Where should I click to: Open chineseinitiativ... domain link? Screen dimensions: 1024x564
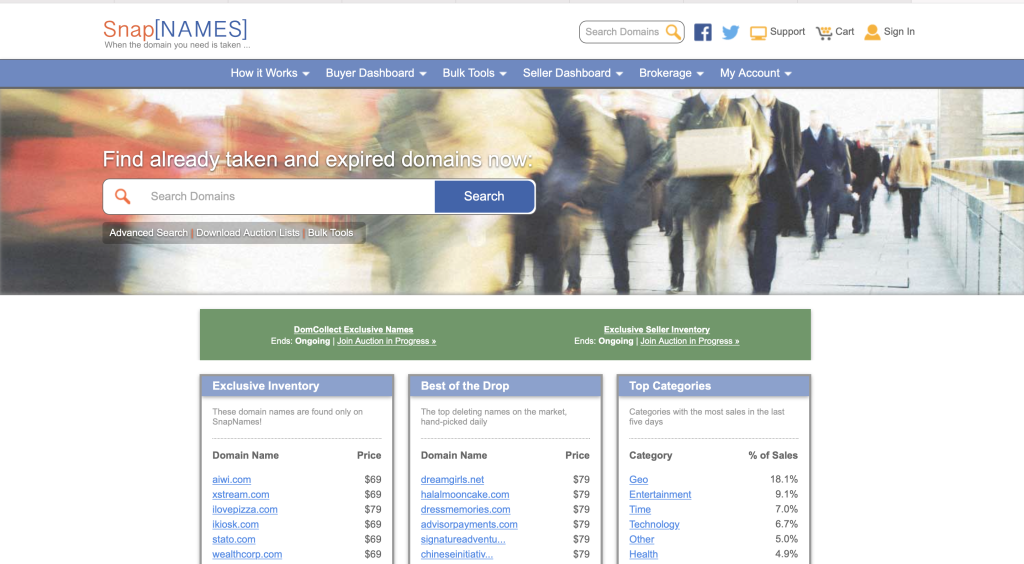[x=456, y=554]
